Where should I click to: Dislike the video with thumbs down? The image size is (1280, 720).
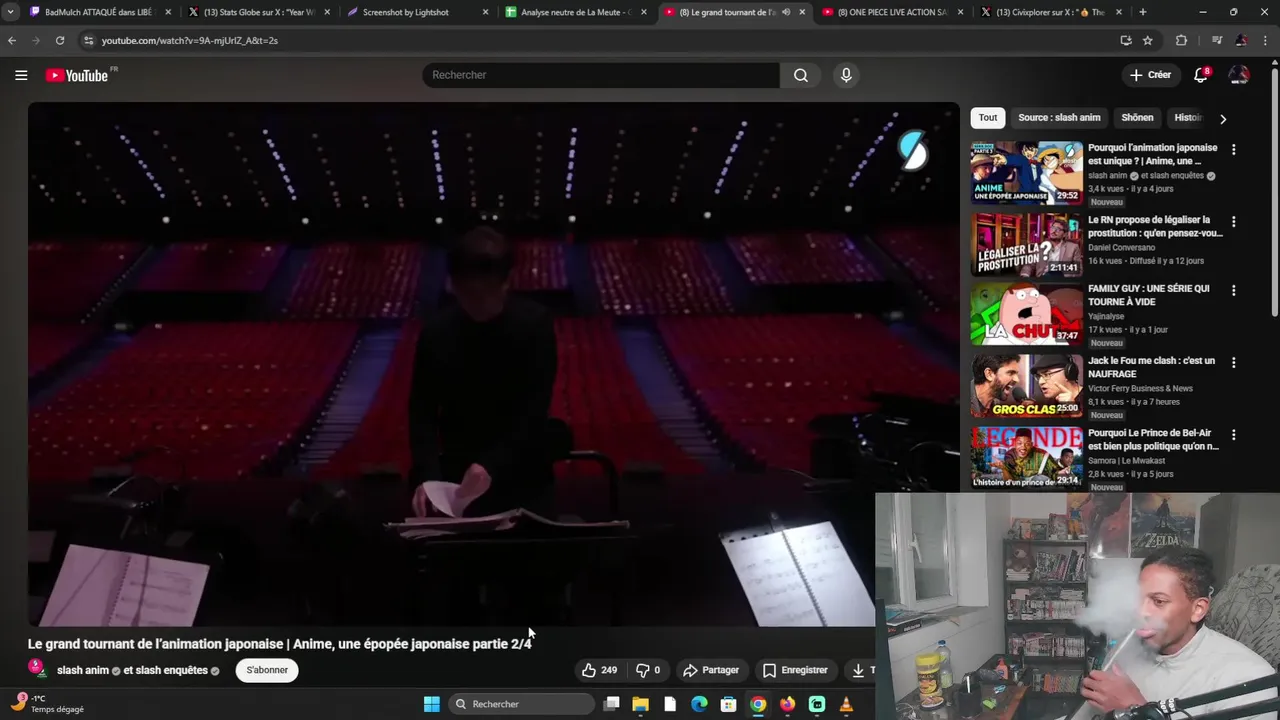click(648, 670)
